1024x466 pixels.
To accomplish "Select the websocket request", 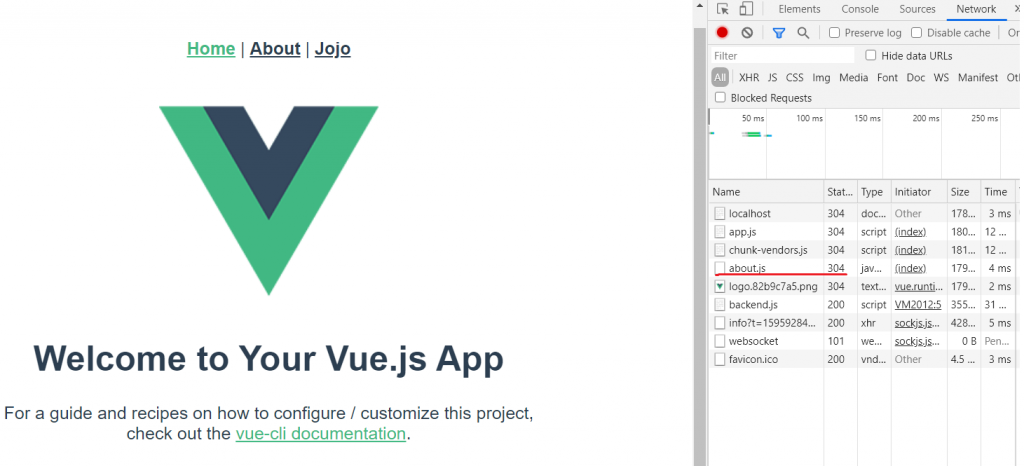I will click(x=863, y=341).
